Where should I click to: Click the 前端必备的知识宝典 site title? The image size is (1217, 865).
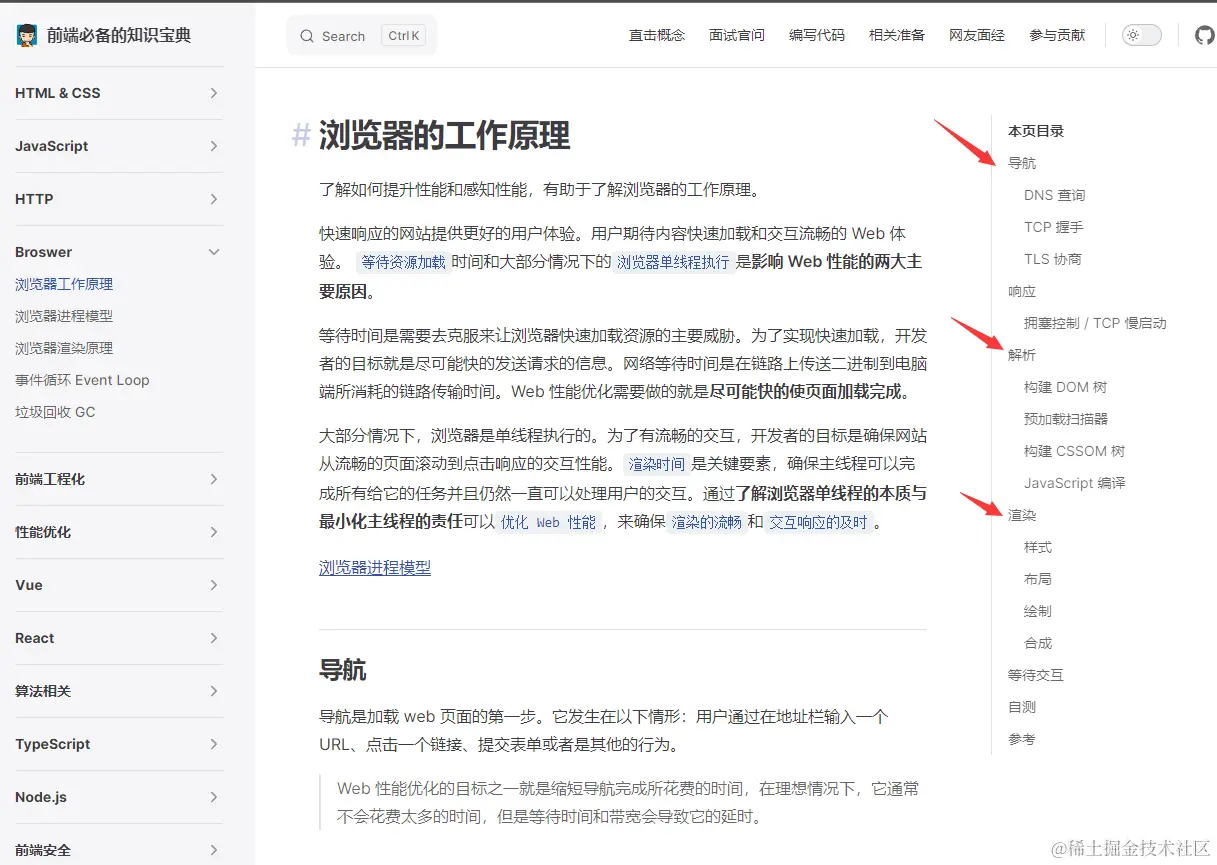[119, 36]
